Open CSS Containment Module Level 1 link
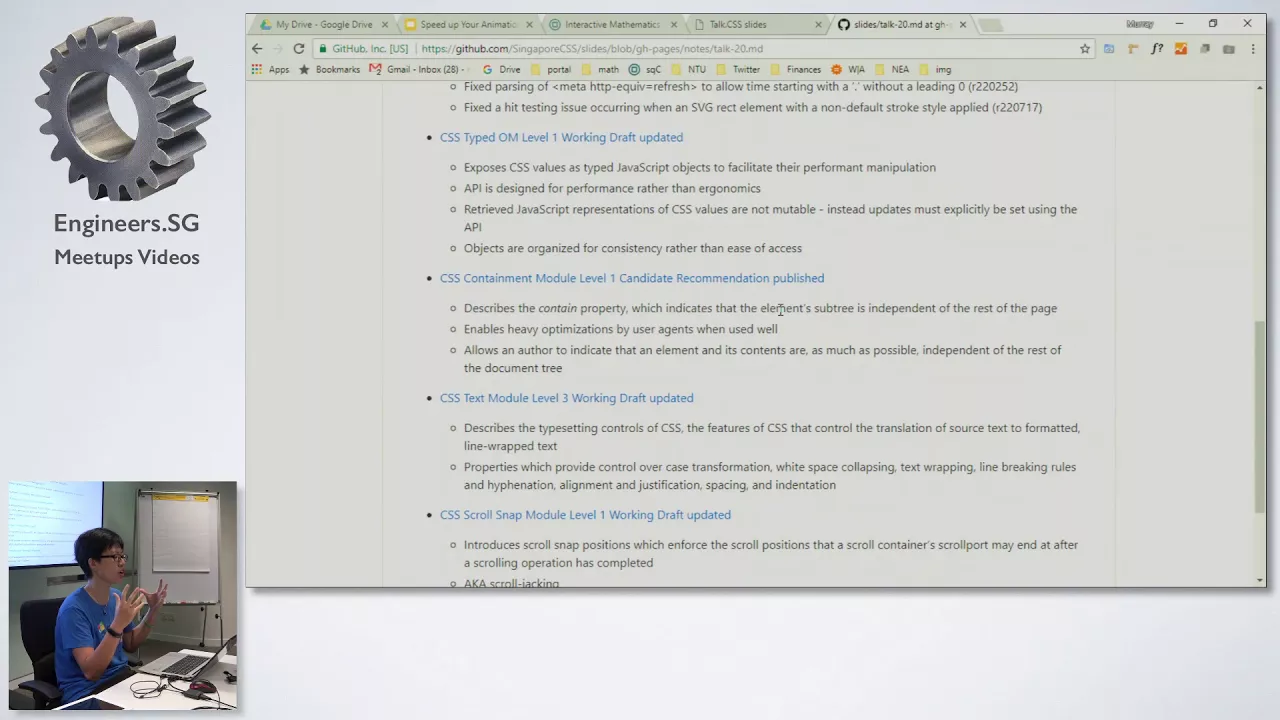1280x720 pixels. point(632,278)
